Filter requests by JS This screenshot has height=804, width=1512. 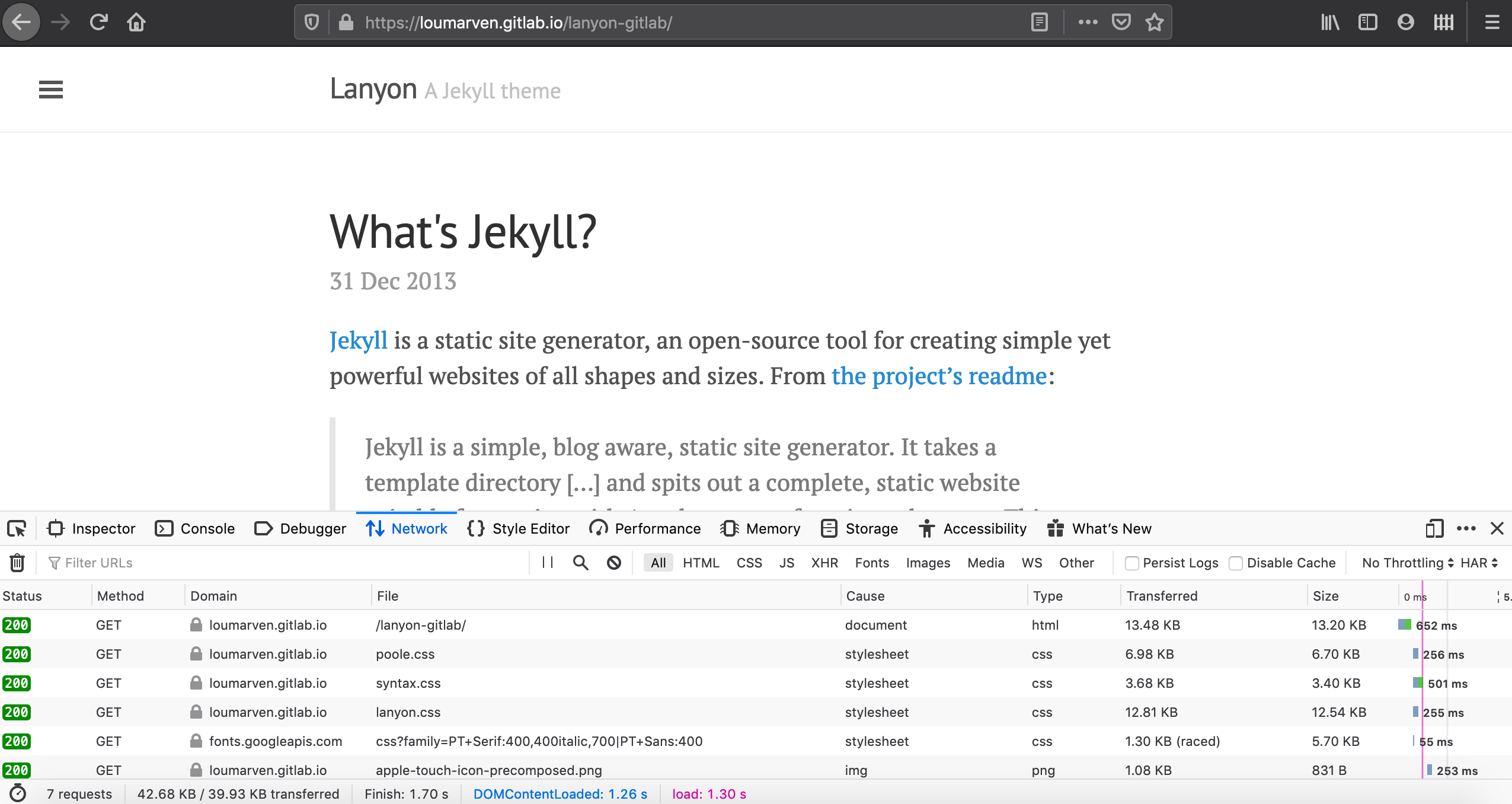pyautogui.click(x=787, y=563)
